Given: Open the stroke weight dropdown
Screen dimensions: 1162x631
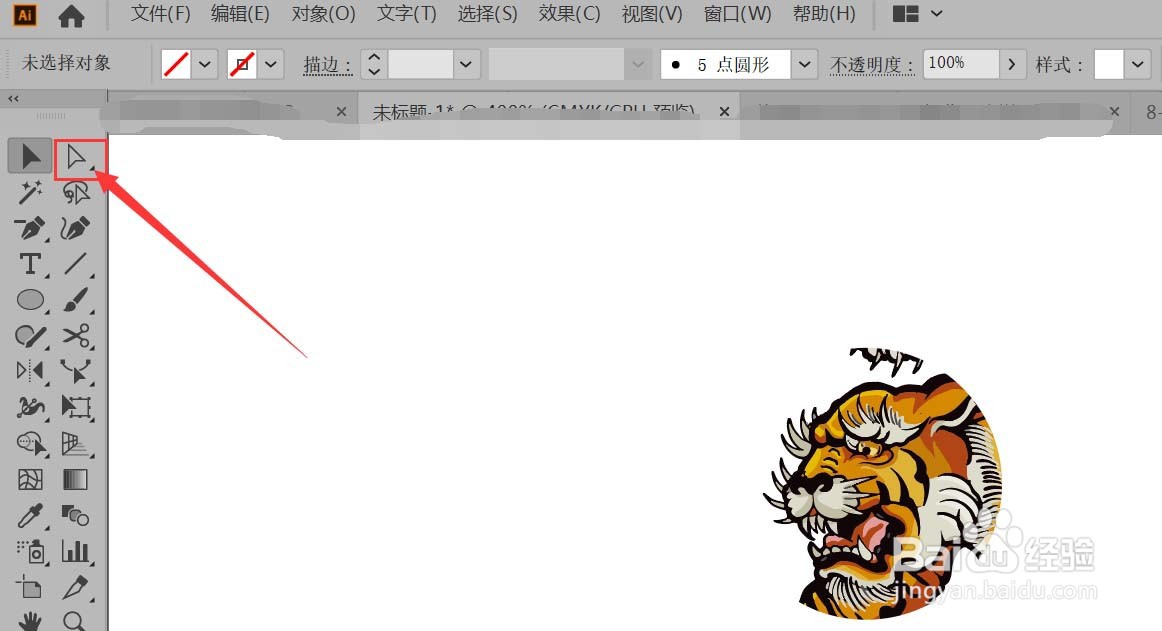Looking at the screenshot, I should click(x=466, y=65).
